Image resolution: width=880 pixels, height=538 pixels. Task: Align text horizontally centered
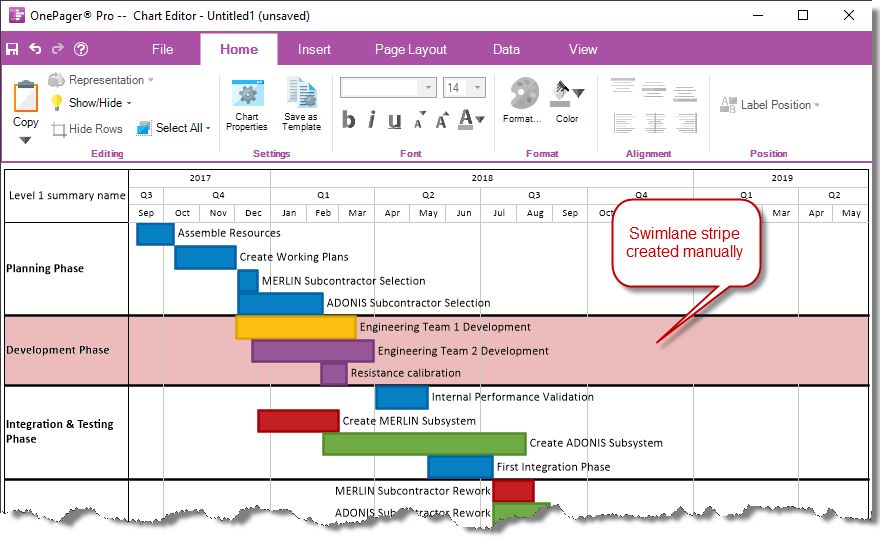pos(655,123)
